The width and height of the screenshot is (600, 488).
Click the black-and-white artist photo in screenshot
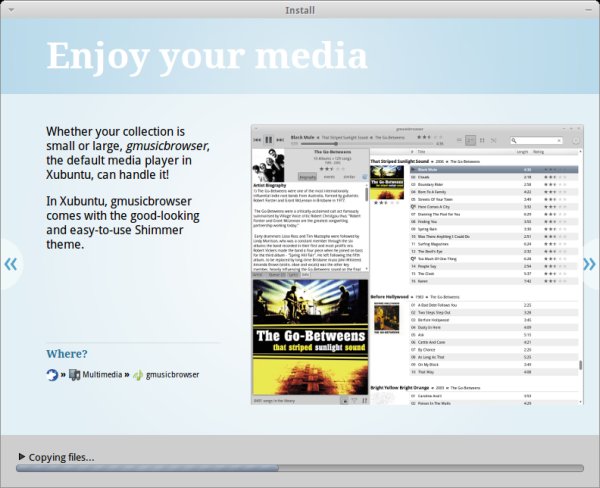click(x=269, y=165)
